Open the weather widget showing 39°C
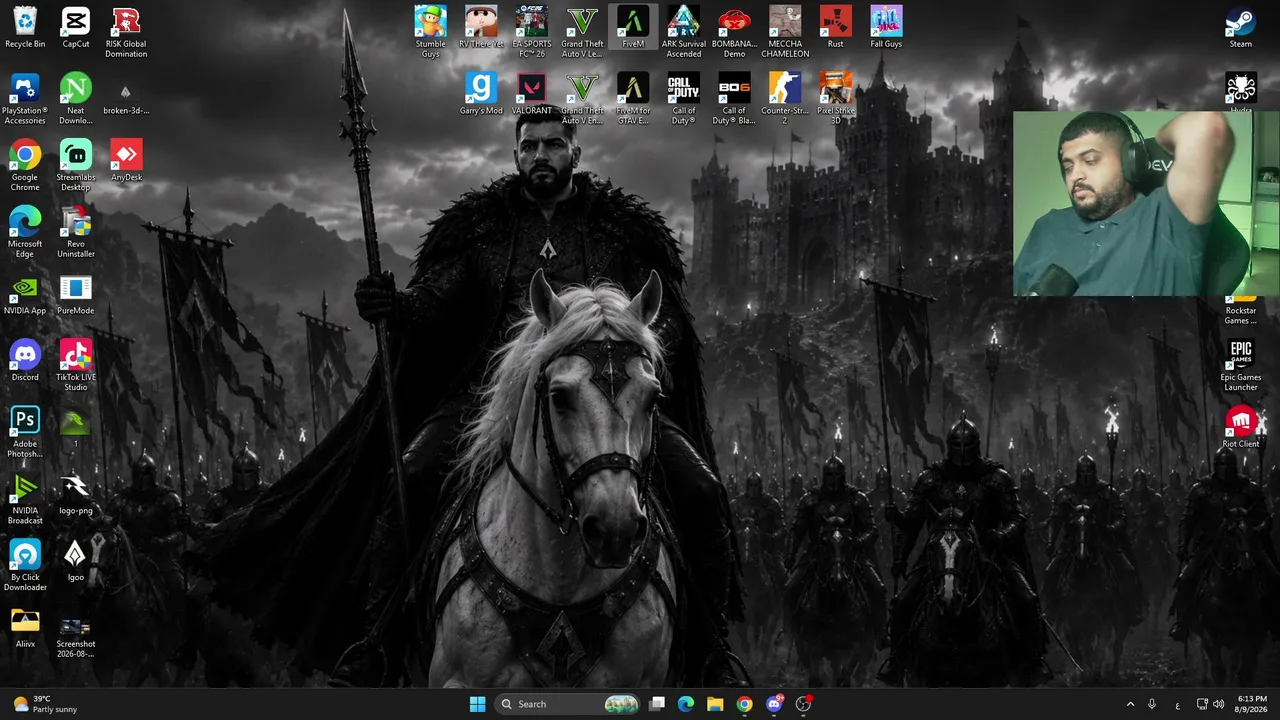The width and height of the screenshot is (1280, 720). tap(45, 704)
